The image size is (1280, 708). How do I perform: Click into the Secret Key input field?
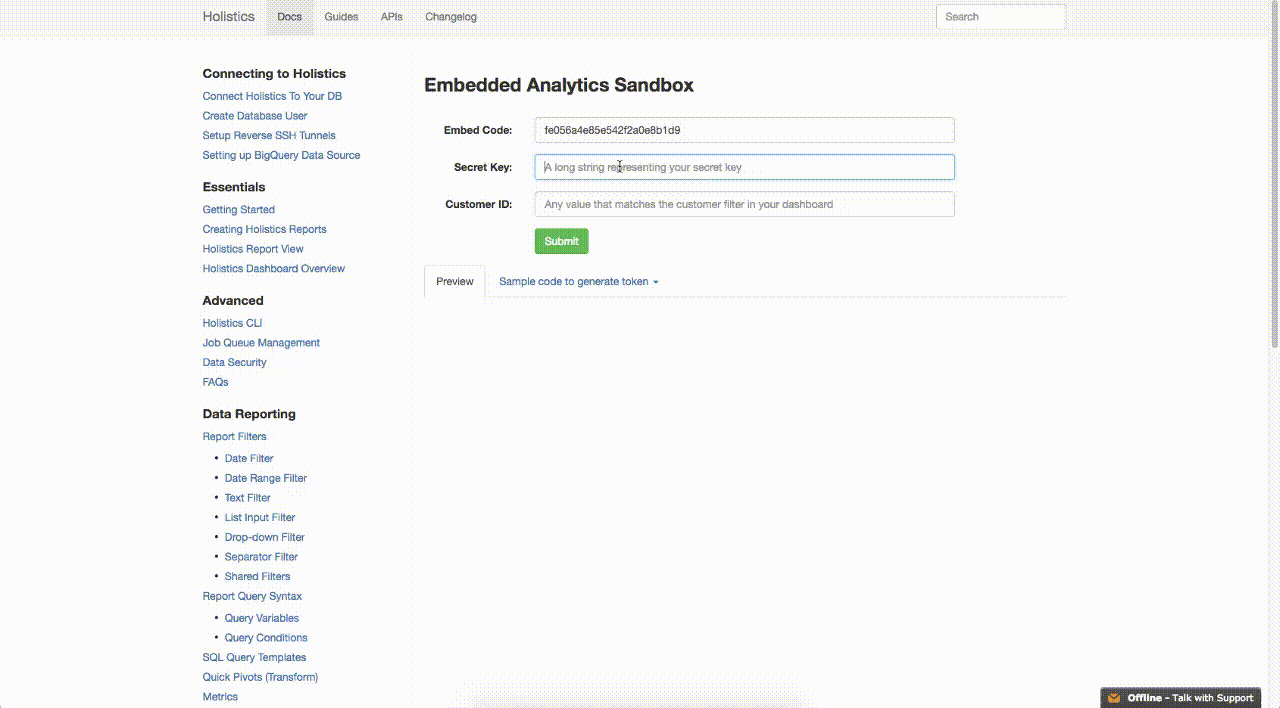point(744,167)
